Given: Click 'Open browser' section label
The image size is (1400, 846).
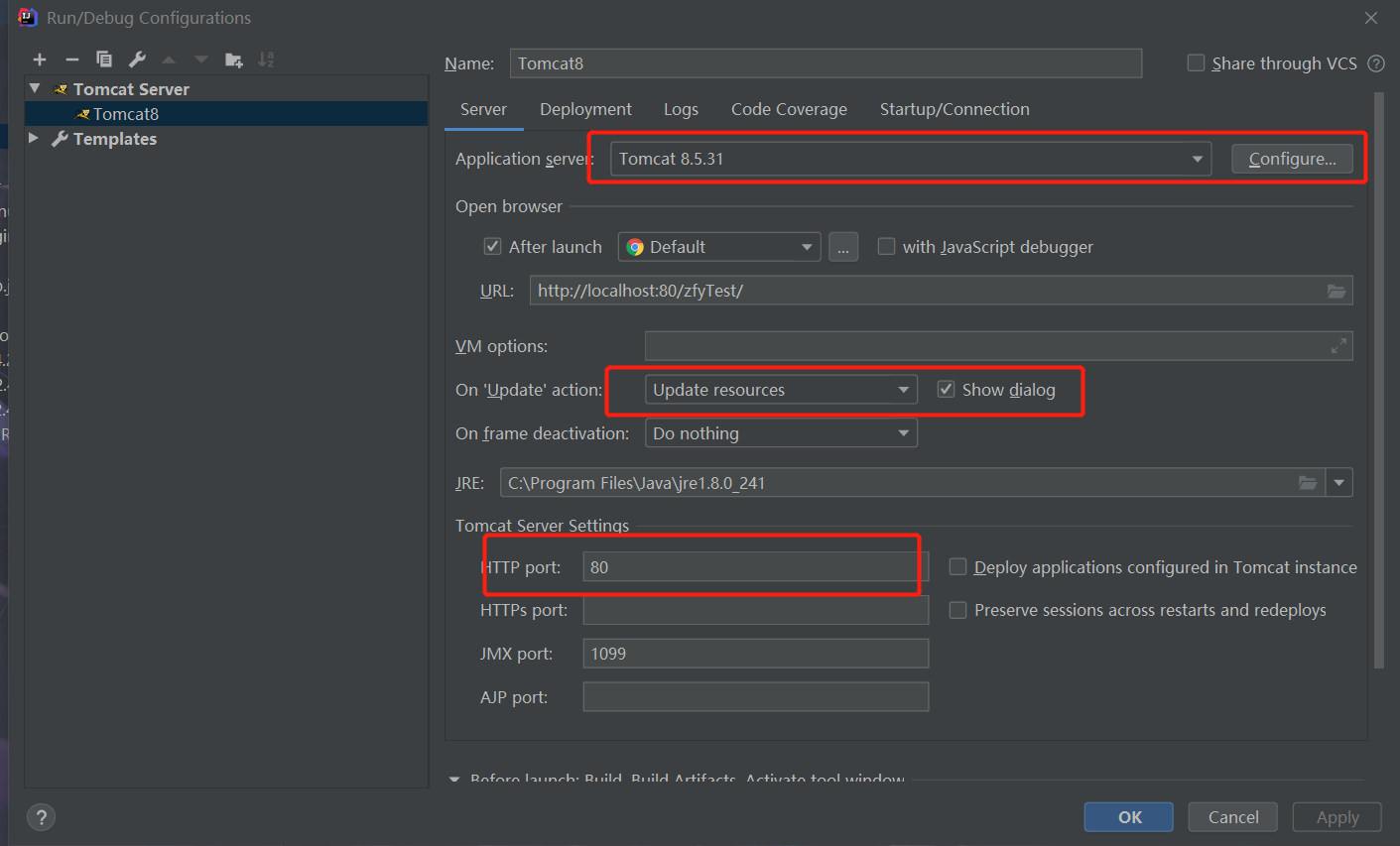Looking at the screenshot, I should coord(509,206).
